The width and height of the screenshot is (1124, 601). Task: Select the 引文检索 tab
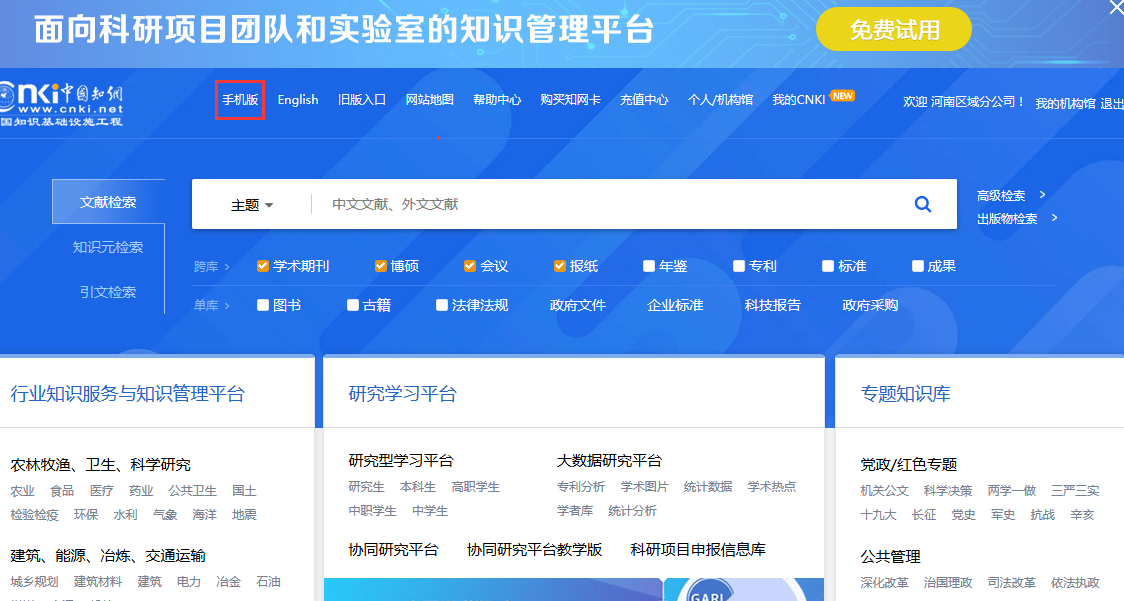pos(108,292)
